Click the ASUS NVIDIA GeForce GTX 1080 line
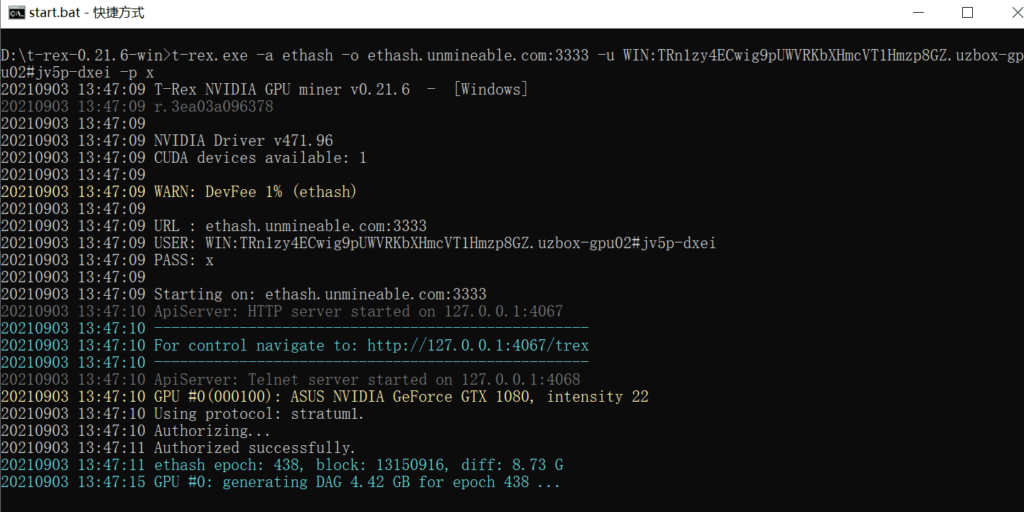This screenshot has height=512, width=1024. click(x=400, y=397)
